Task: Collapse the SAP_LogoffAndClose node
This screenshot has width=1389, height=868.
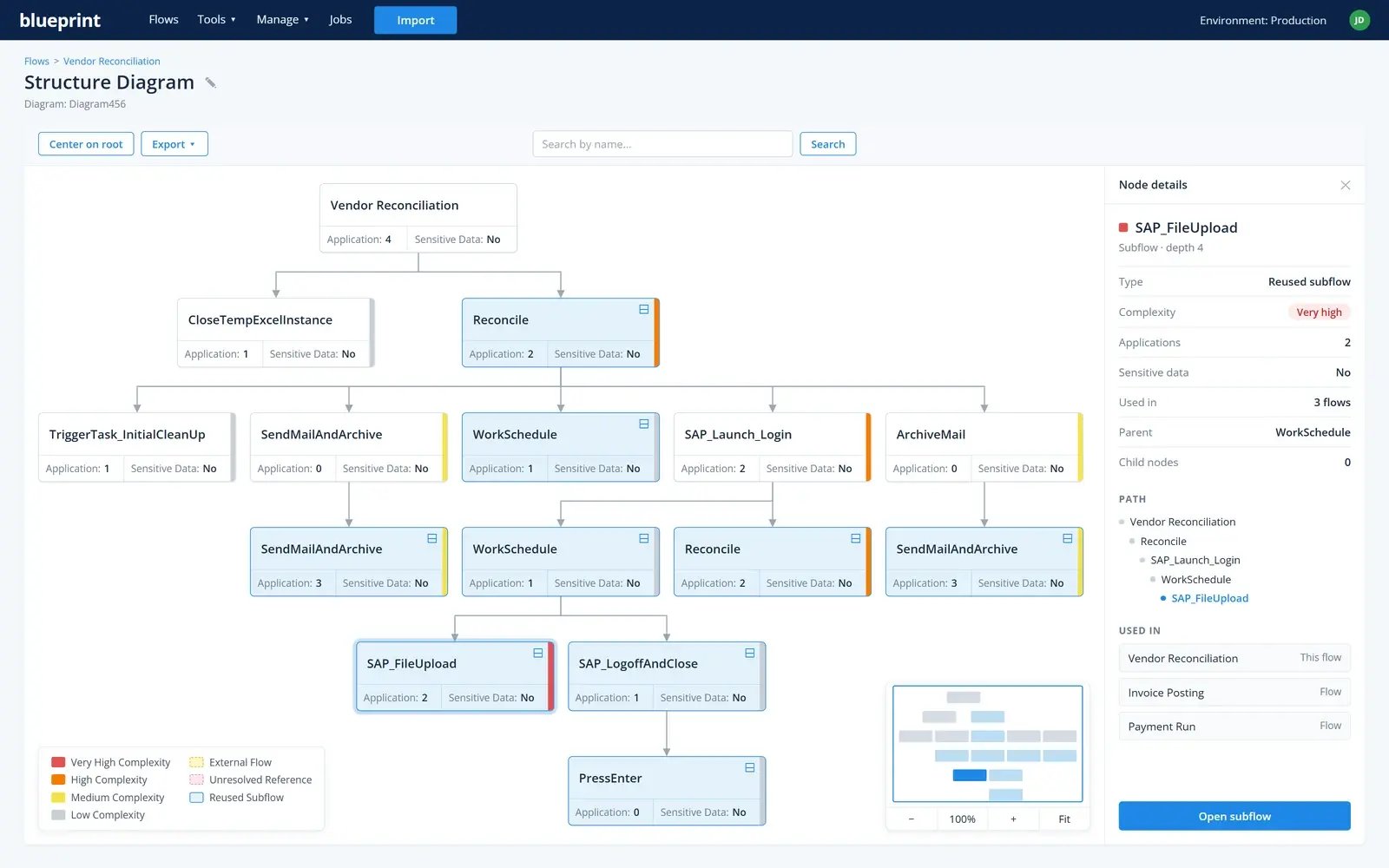Action: 750,653
